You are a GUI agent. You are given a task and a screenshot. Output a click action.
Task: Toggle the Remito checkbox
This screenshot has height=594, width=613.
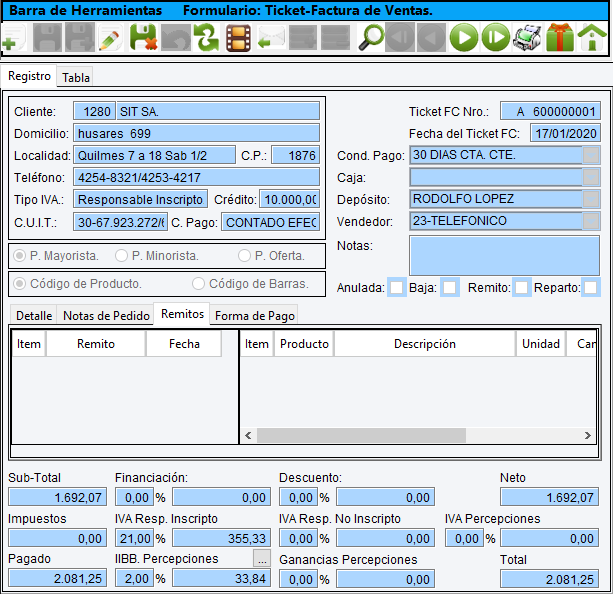(521, 288)
